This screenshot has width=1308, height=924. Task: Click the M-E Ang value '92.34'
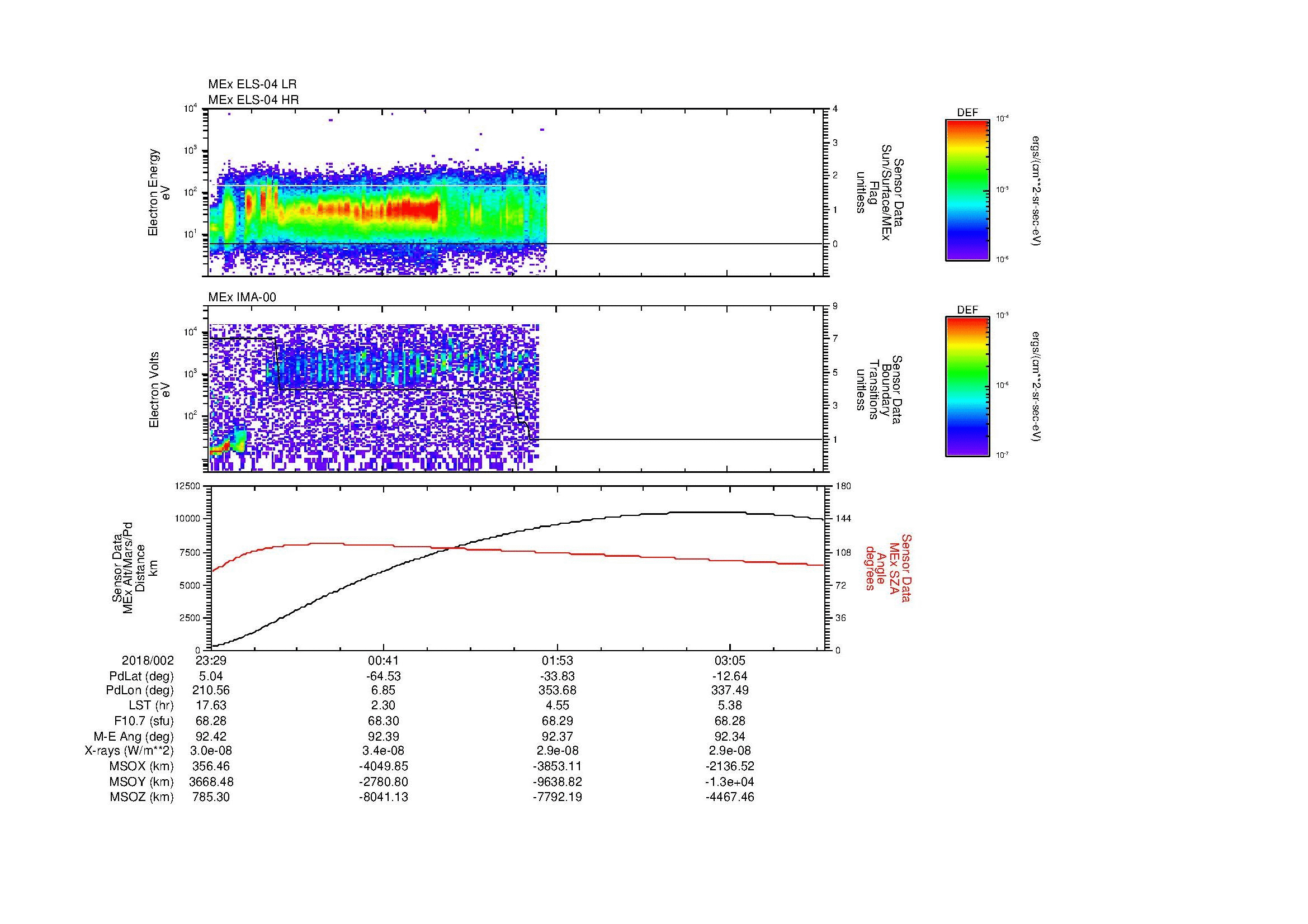click(x=730, y=737)
